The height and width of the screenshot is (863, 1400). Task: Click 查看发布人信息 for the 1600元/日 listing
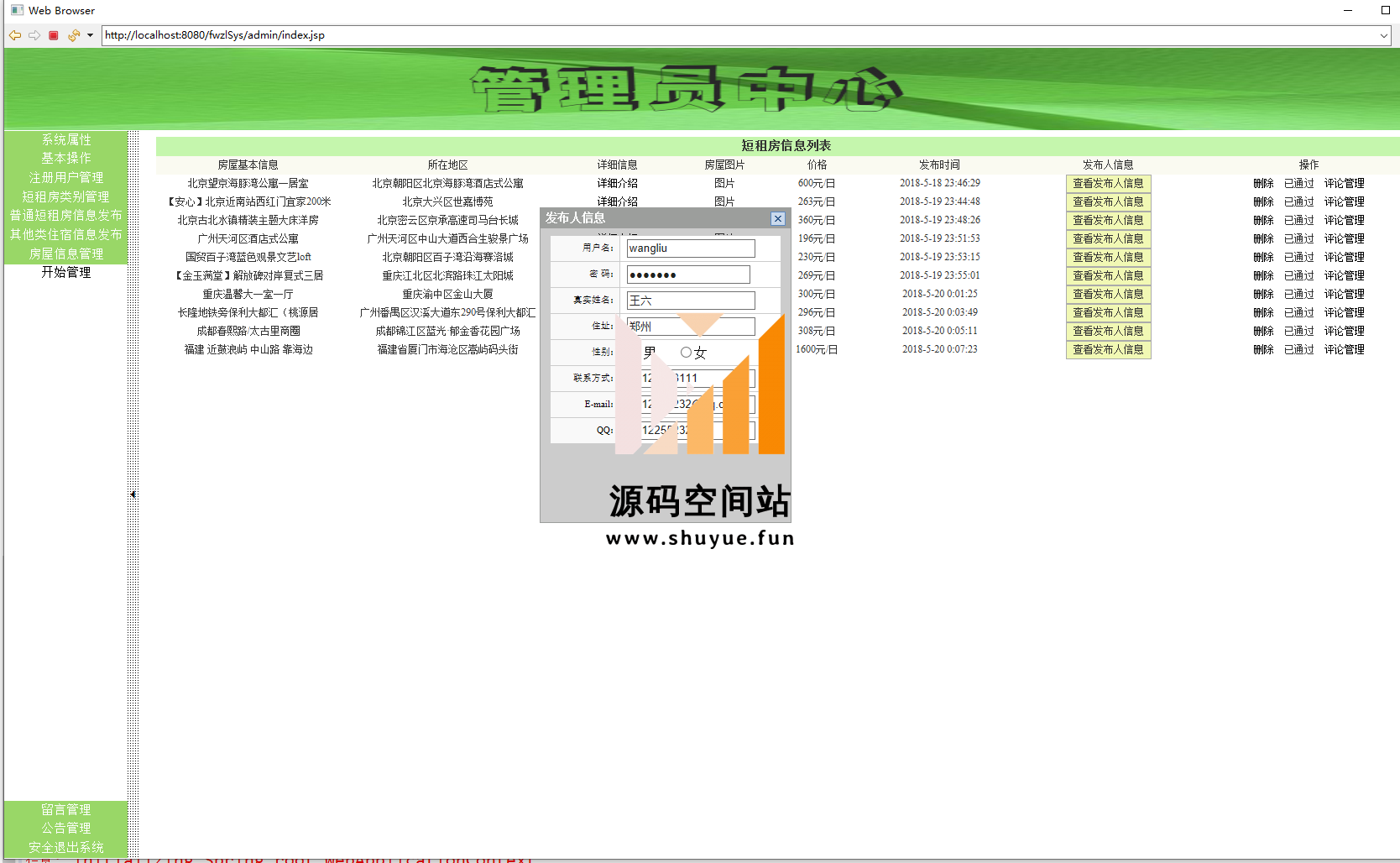tap(1108, 349)
